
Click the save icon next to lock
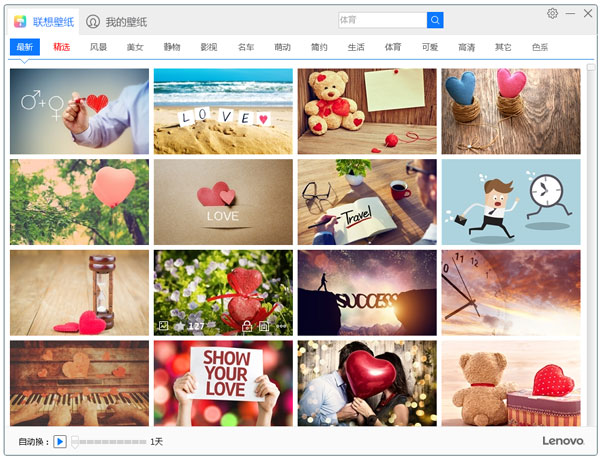tap(263, 326)
